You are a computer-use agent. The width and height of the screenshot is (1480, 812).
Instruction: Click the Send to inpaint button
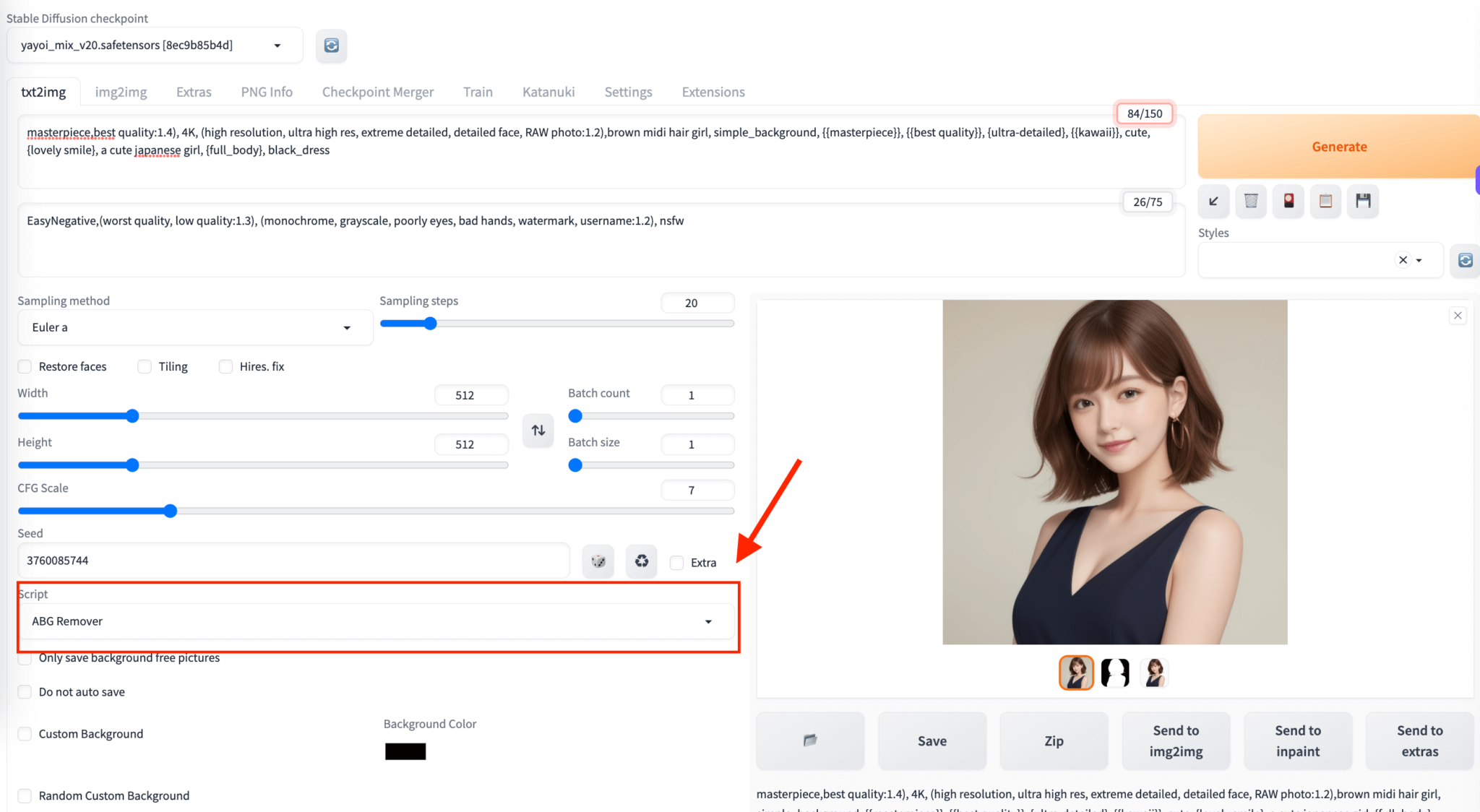pyautogui.click(x=1297, y=740)
